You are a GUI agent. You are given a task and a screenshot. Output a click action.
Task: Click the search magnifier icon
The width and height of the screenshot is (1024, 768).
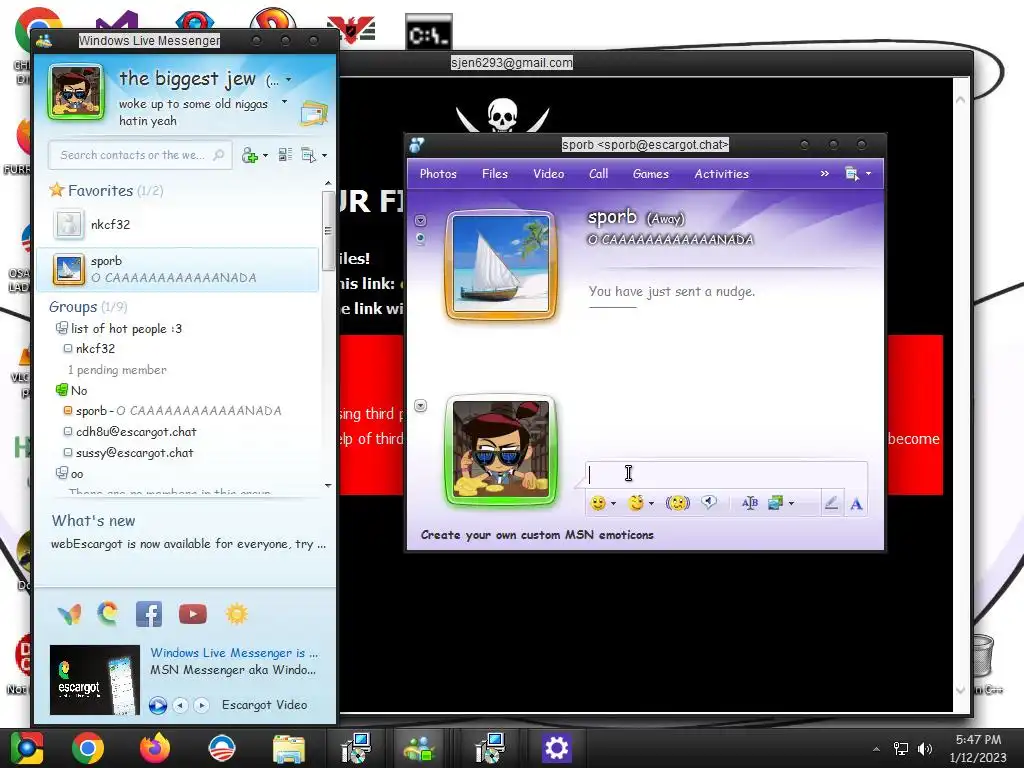click(219, 155)
